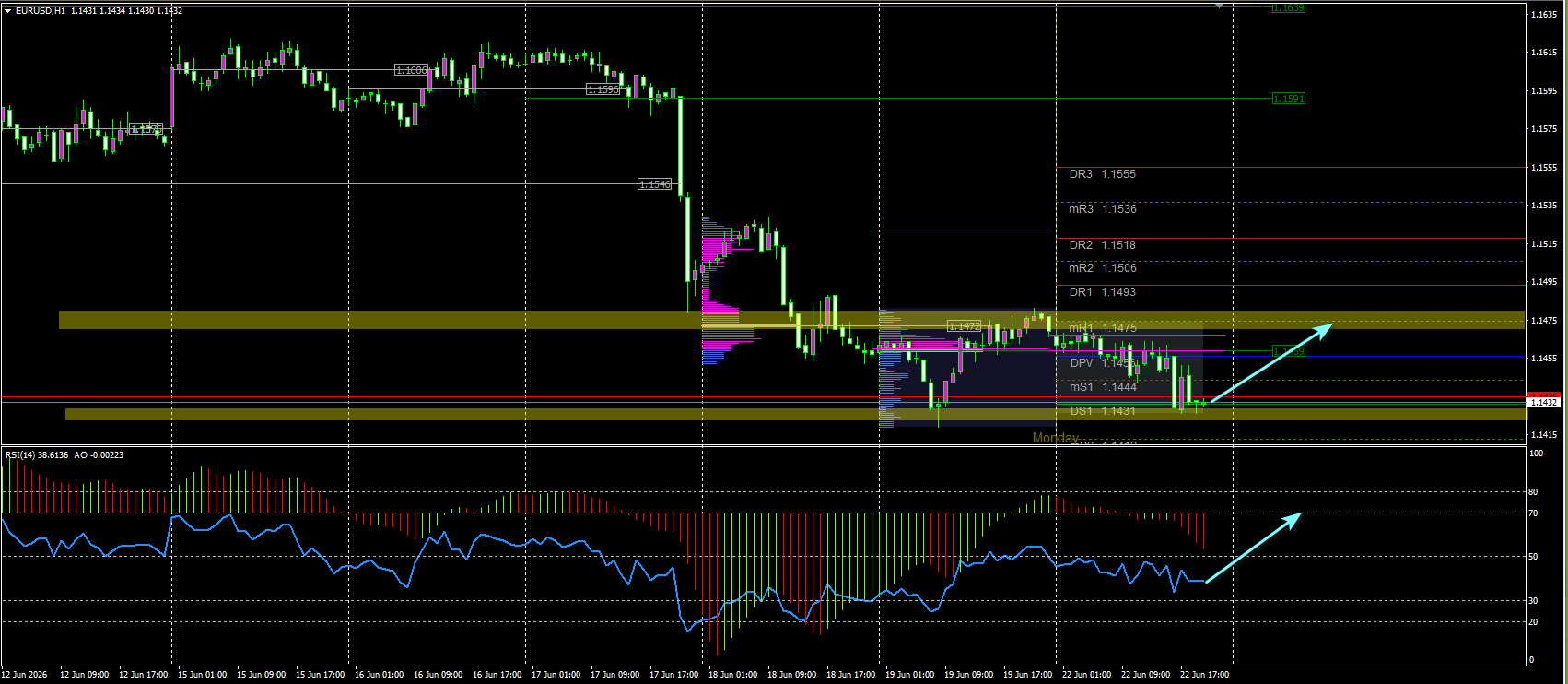Click the current price tag 1.1432
Image resolution: width=1568 pixels, height=684 pixels.
1543,403
